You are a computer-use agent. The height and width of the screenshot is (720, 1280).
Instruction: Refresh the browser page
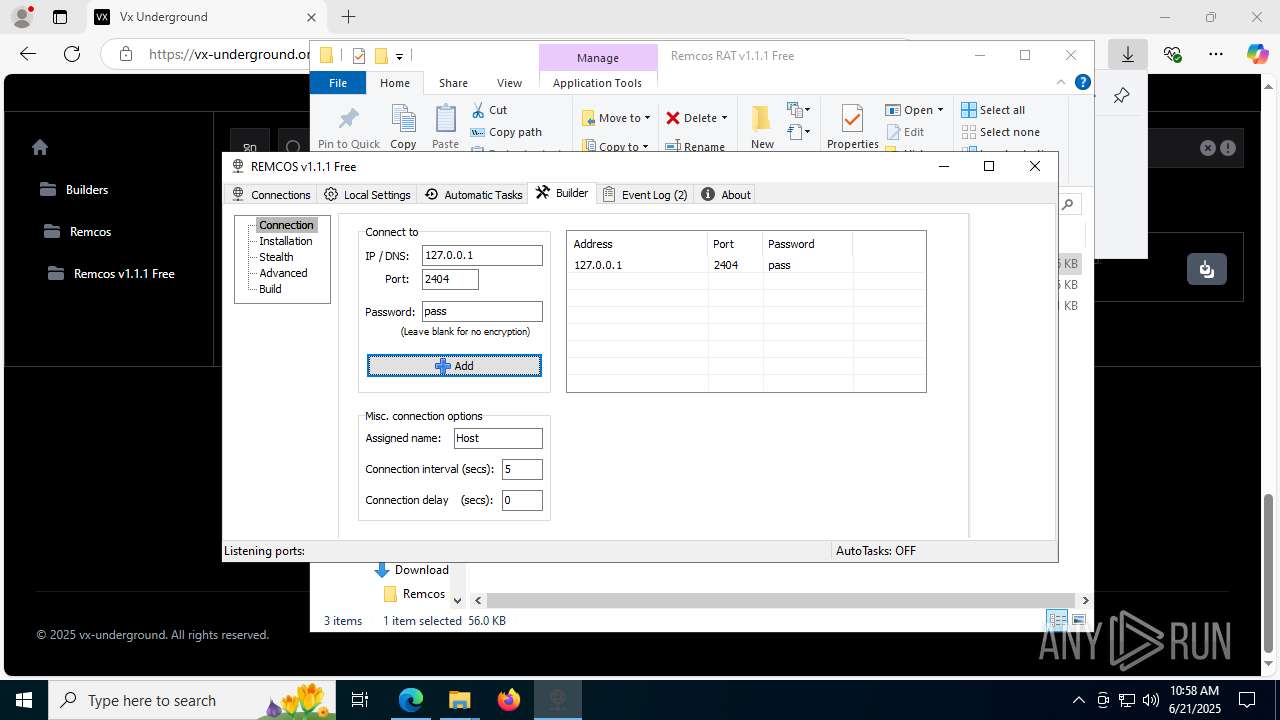pos(72,54)
